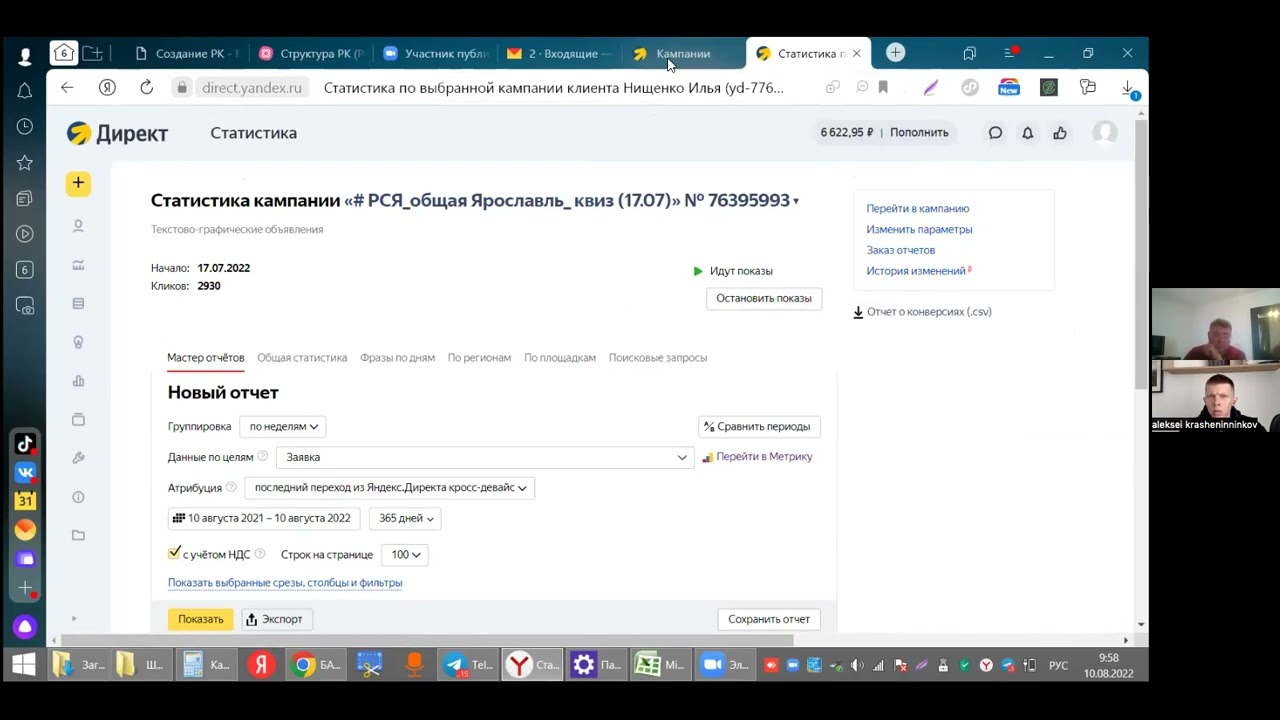Click the 'Остановить показы' button

tap(763, 298)
